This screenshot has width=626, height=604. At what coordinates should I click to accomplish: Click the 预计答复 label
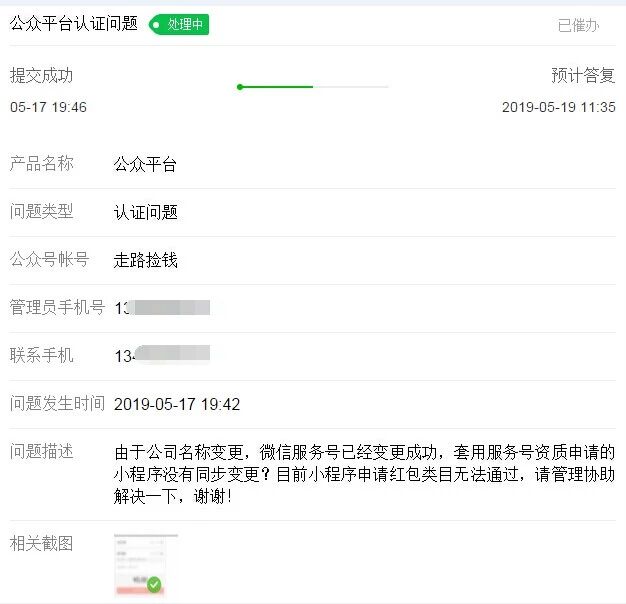coord(583,75)
